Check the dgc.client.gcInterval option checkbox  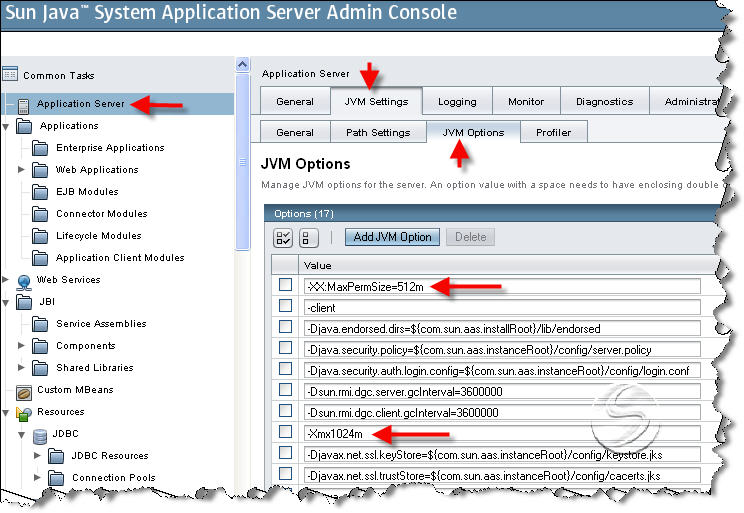(285, 410)
